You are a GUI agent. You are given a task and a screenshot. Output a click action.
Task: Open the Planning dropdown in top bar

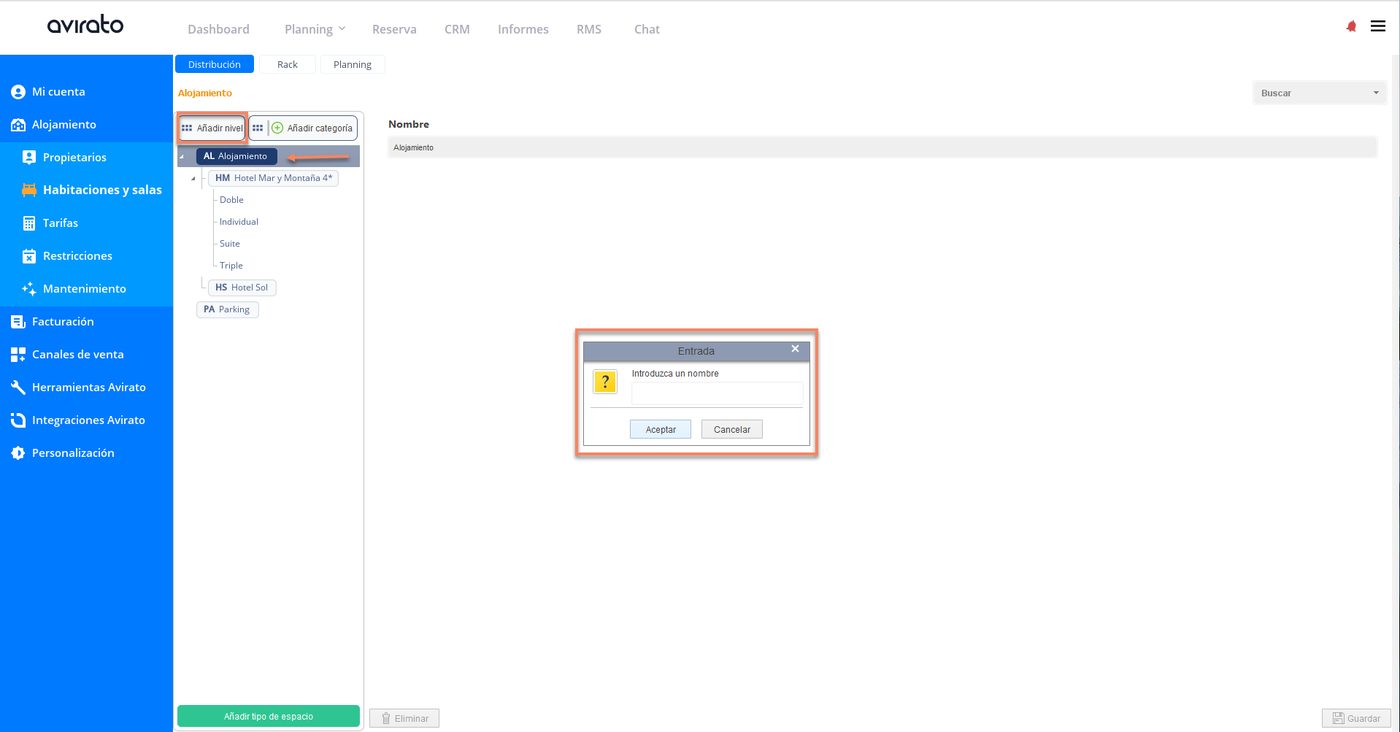click(x=315, y=29)
